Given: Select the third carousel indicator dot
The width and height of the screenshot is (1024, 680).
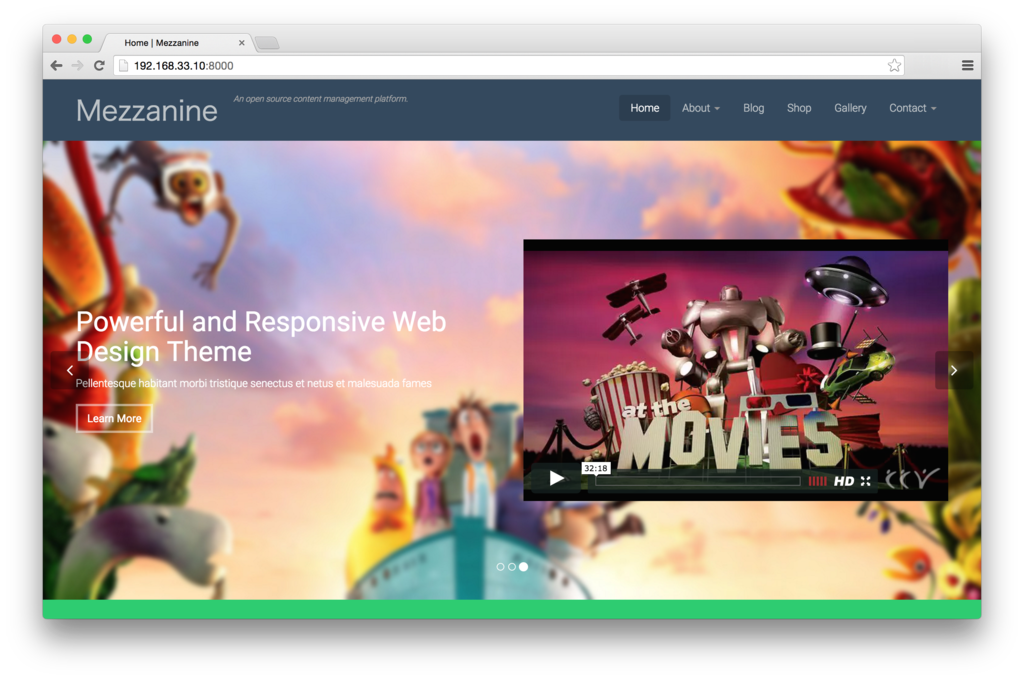Looking at the screenshot, I should tap(524, 567).
